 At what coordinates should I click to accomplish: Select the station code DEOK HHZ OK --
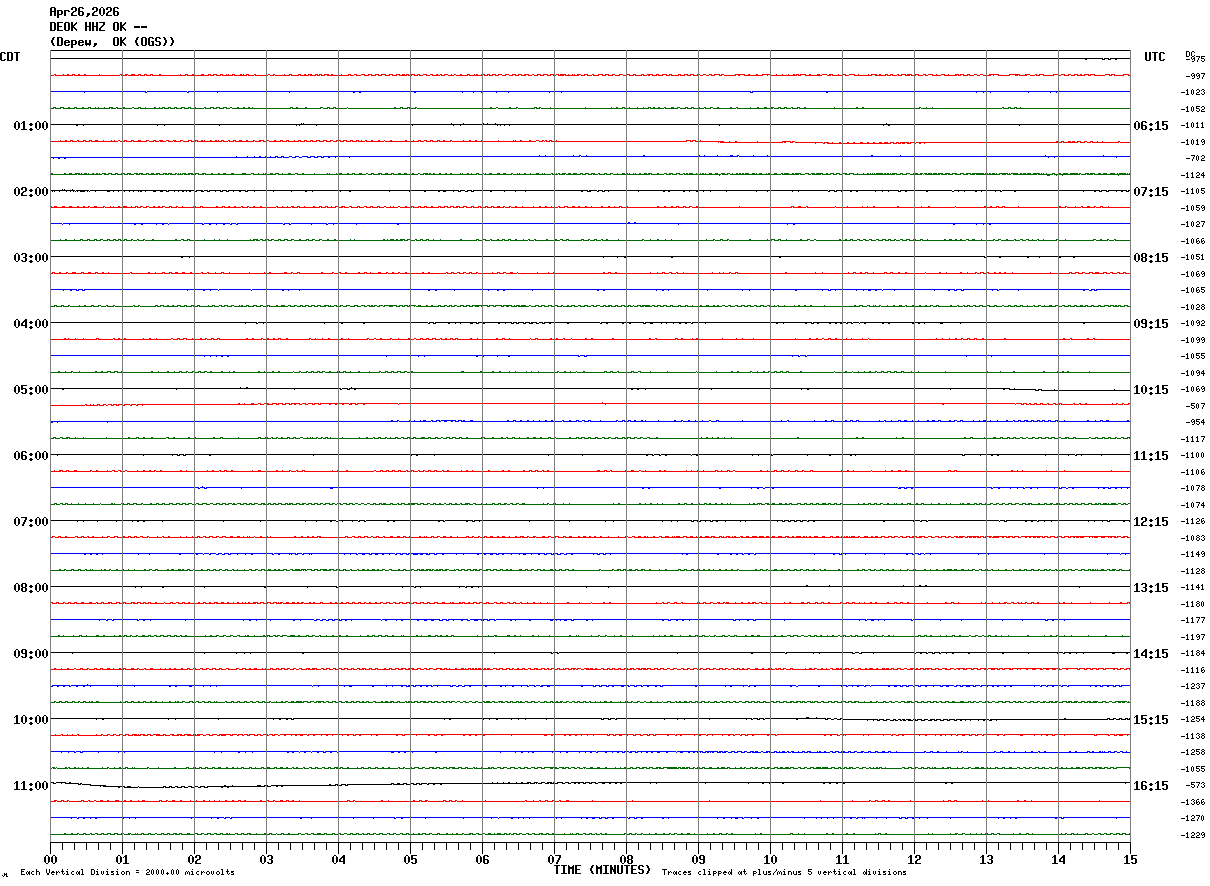coord(99,27)
